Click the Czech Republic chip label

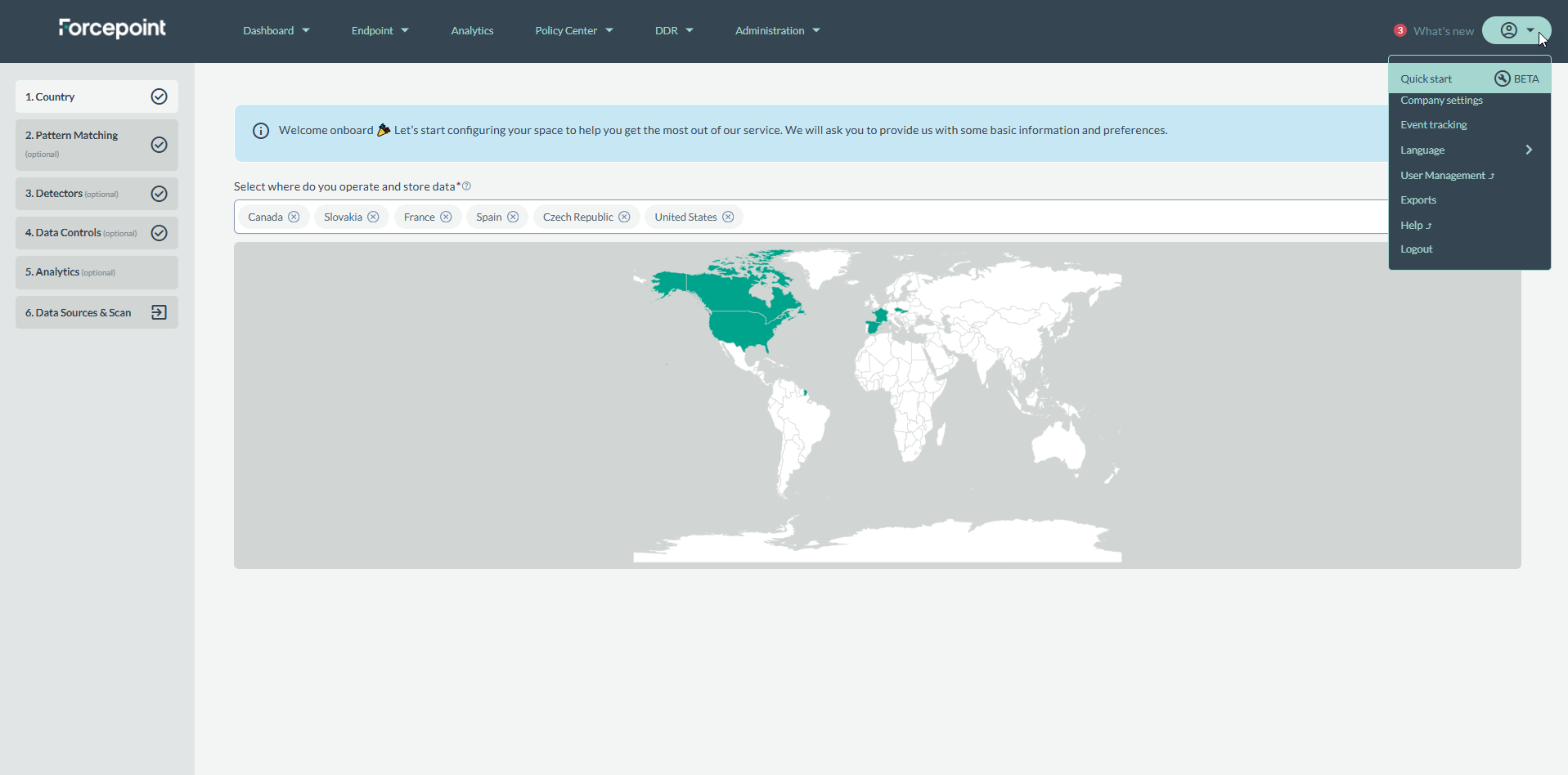pos(577,217)
